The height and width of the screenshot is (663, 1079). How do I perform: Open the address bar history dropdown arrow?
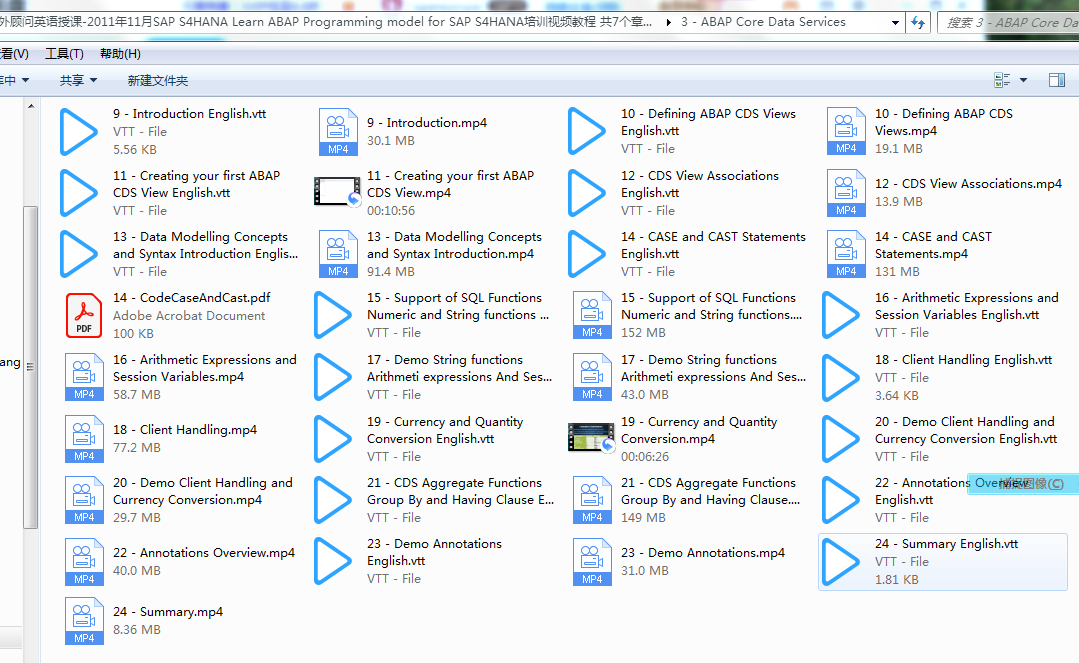click(895, 23)
